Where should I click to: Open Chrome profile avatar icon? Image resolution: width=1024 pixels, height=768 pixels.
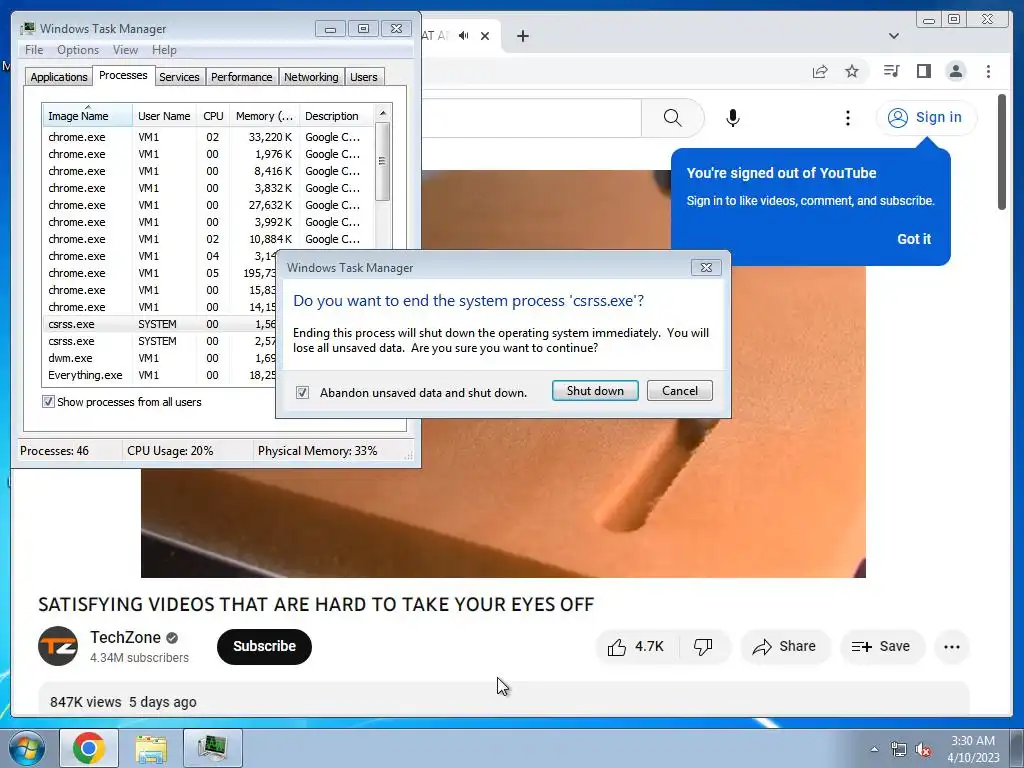pyautogui.click(x=955, y=71)
